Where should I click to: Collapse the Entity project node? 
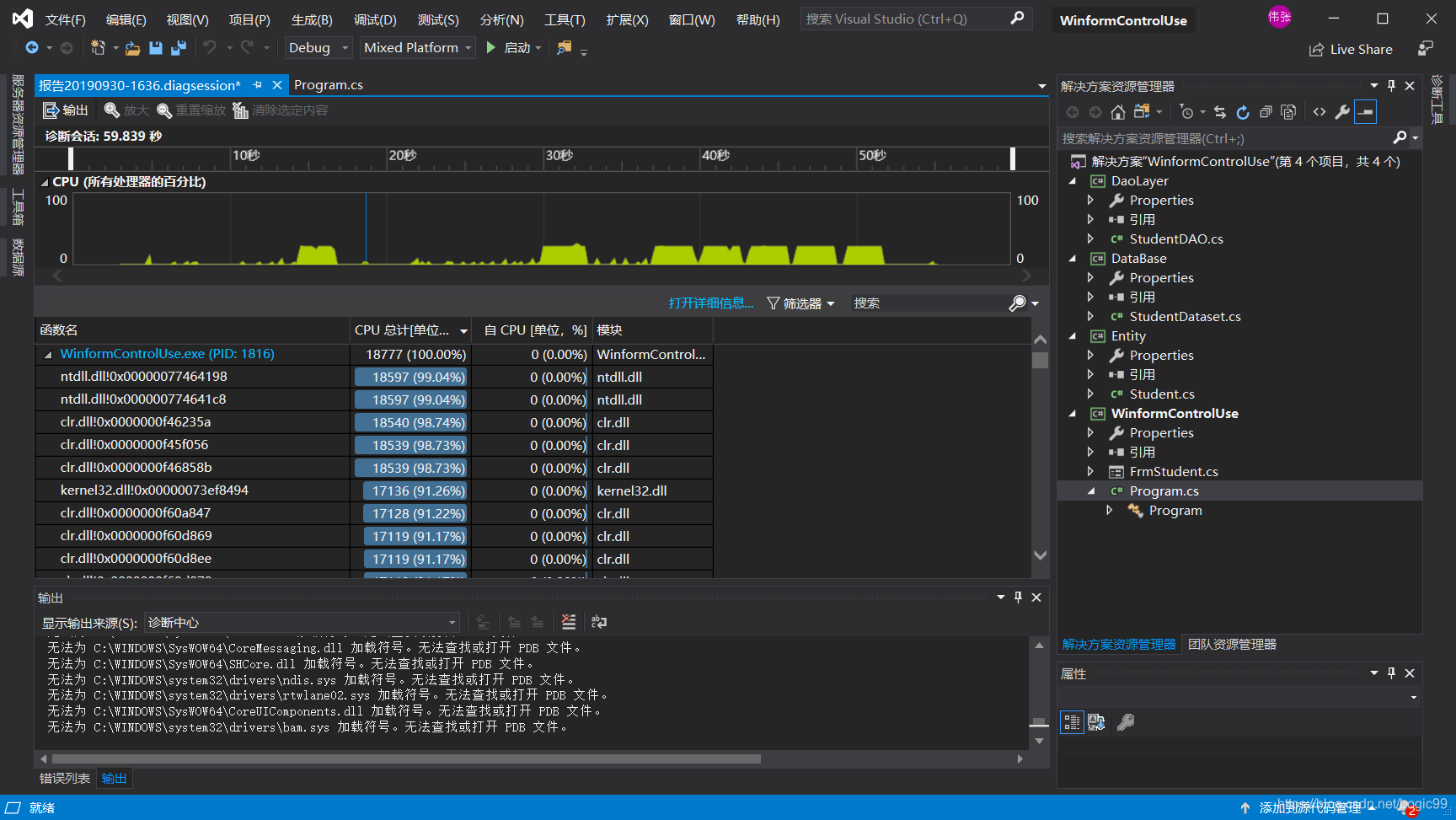1073,336
